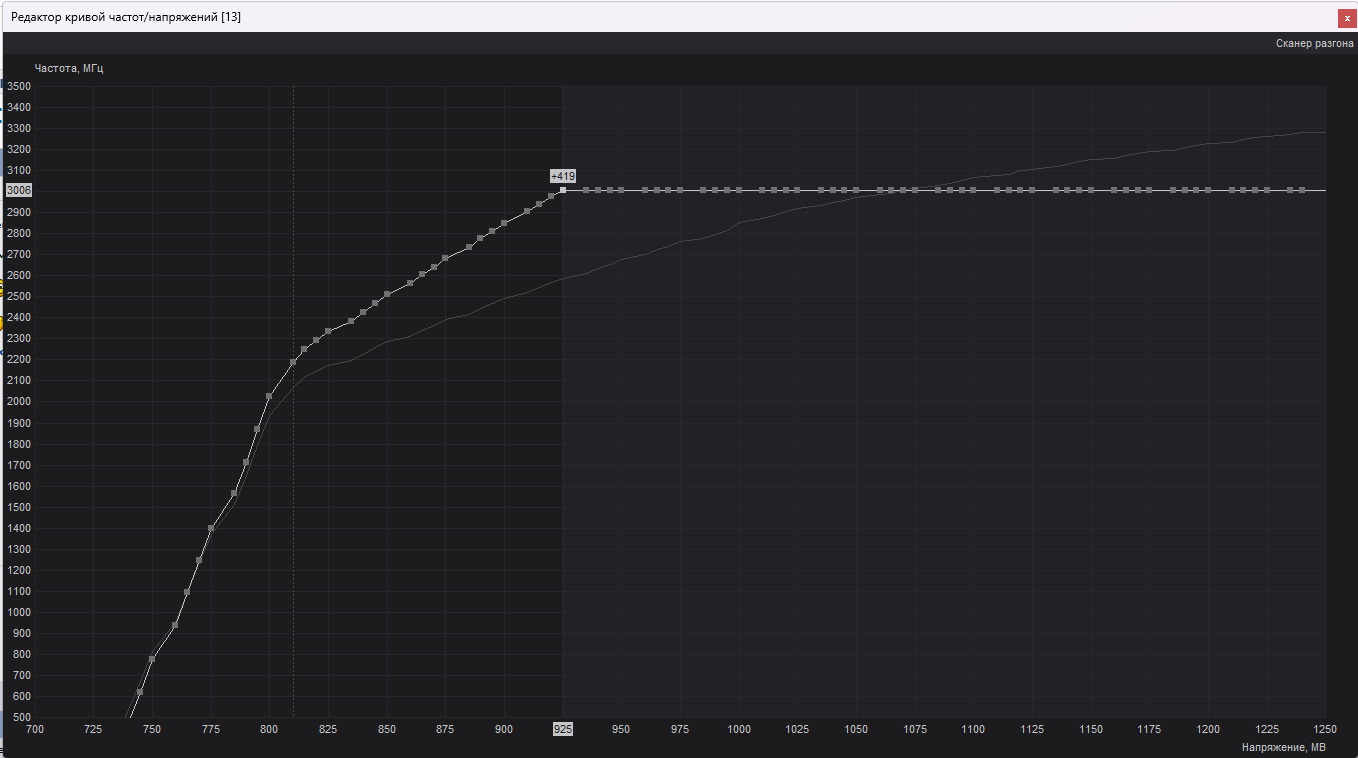Select the curve point at 800 mV
The height and width of the screenshot is (758, 1358).
269,398
